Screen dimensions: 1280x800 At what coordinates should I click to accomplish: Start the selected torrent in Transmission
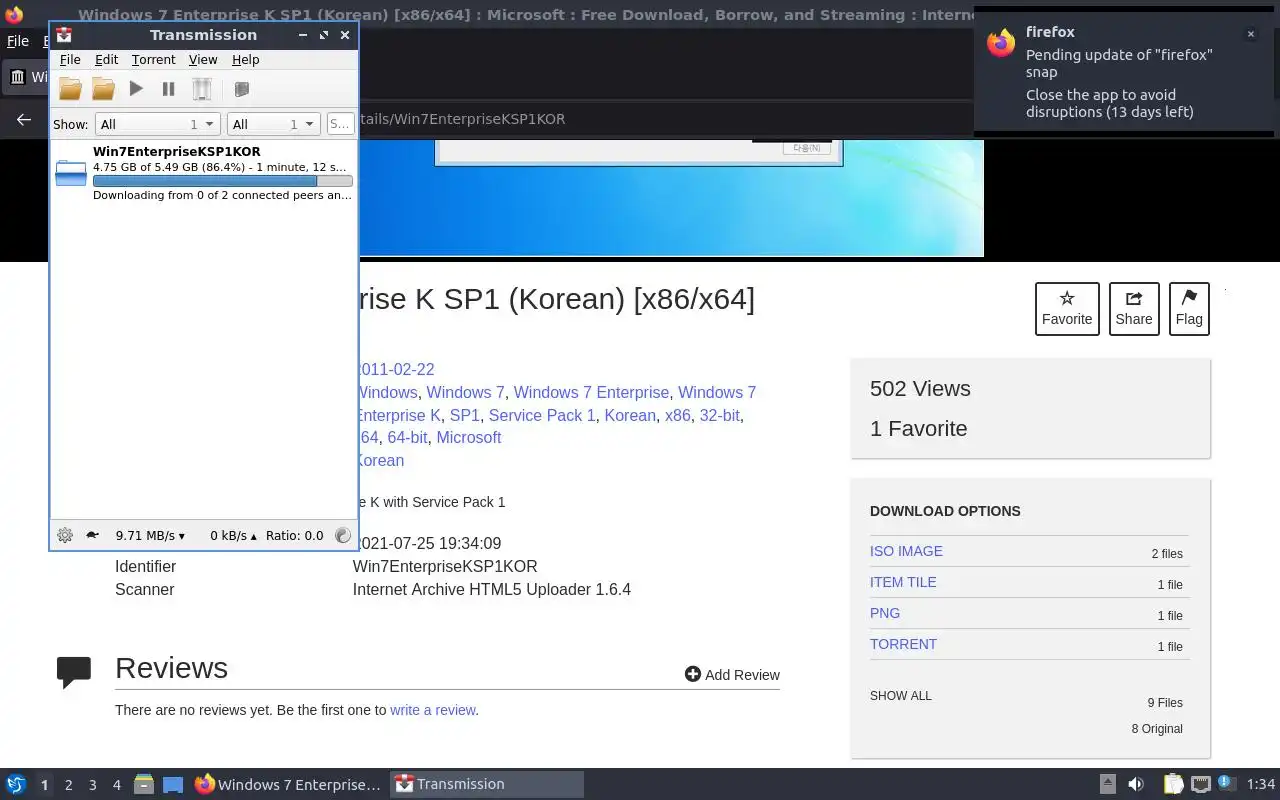click(x=136, y=89)
